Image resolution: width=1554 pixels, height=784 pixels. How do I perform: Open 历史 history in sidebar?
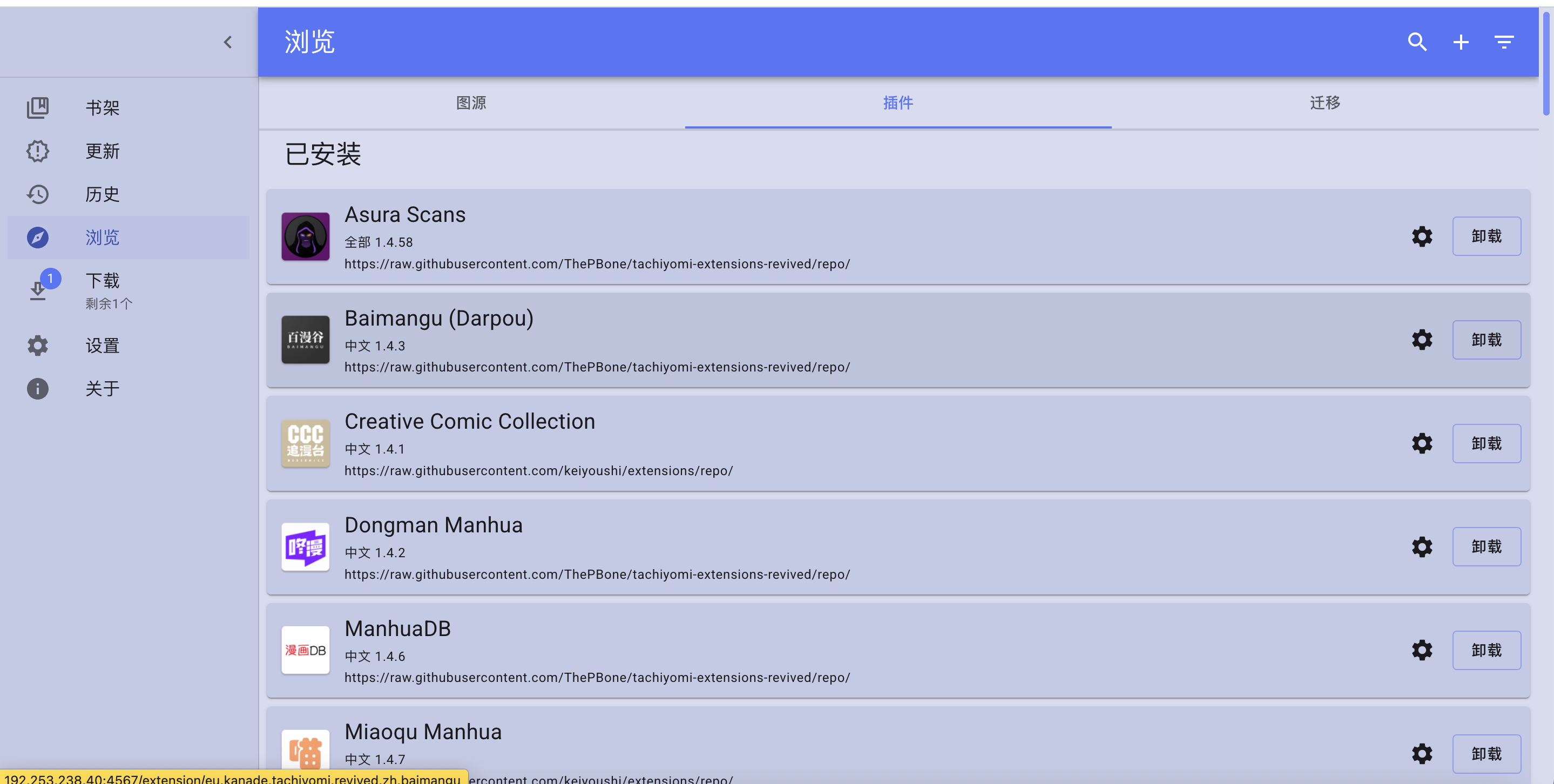click(x=103, y=194)
